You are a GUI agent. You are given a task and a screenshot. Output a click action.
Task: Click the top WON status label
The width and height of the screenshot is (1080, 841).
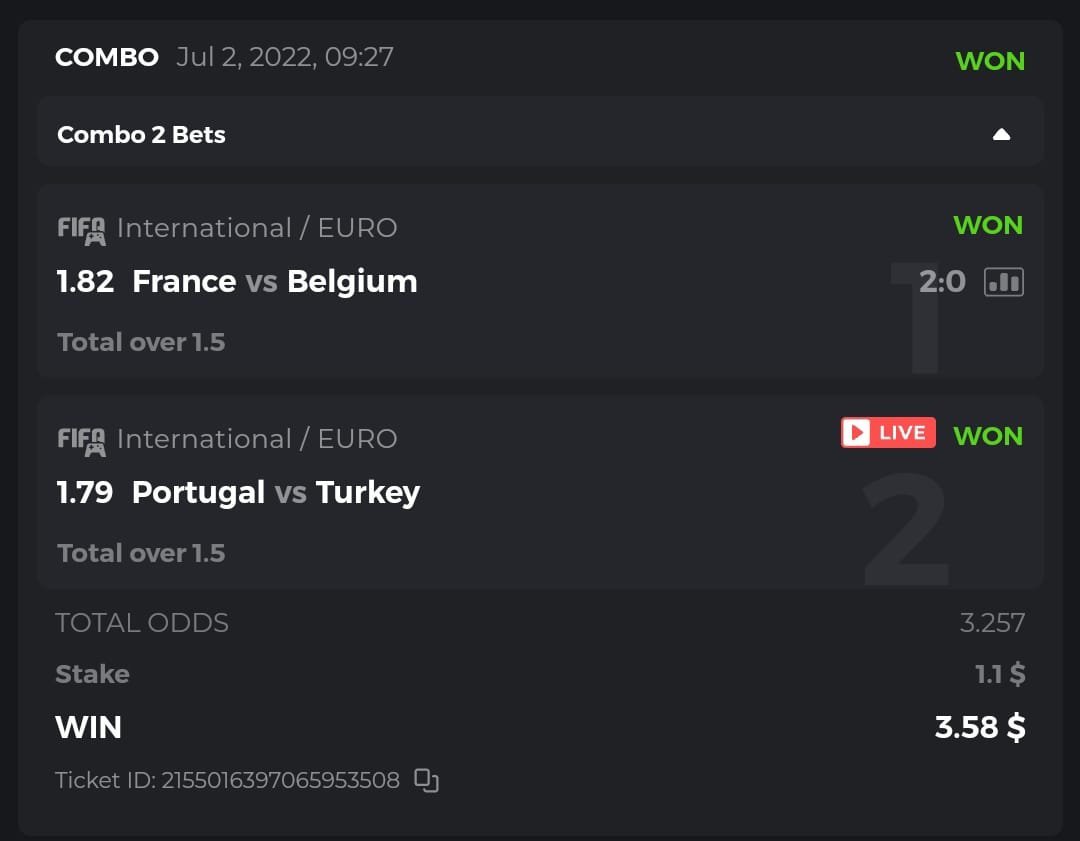[x=990, y=61]
